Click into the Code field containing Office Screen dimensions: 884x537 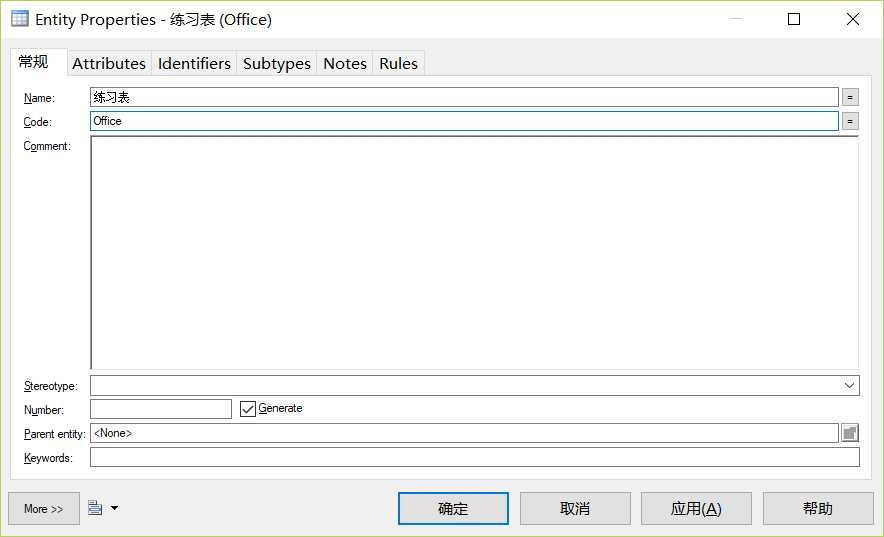[464, 121]
